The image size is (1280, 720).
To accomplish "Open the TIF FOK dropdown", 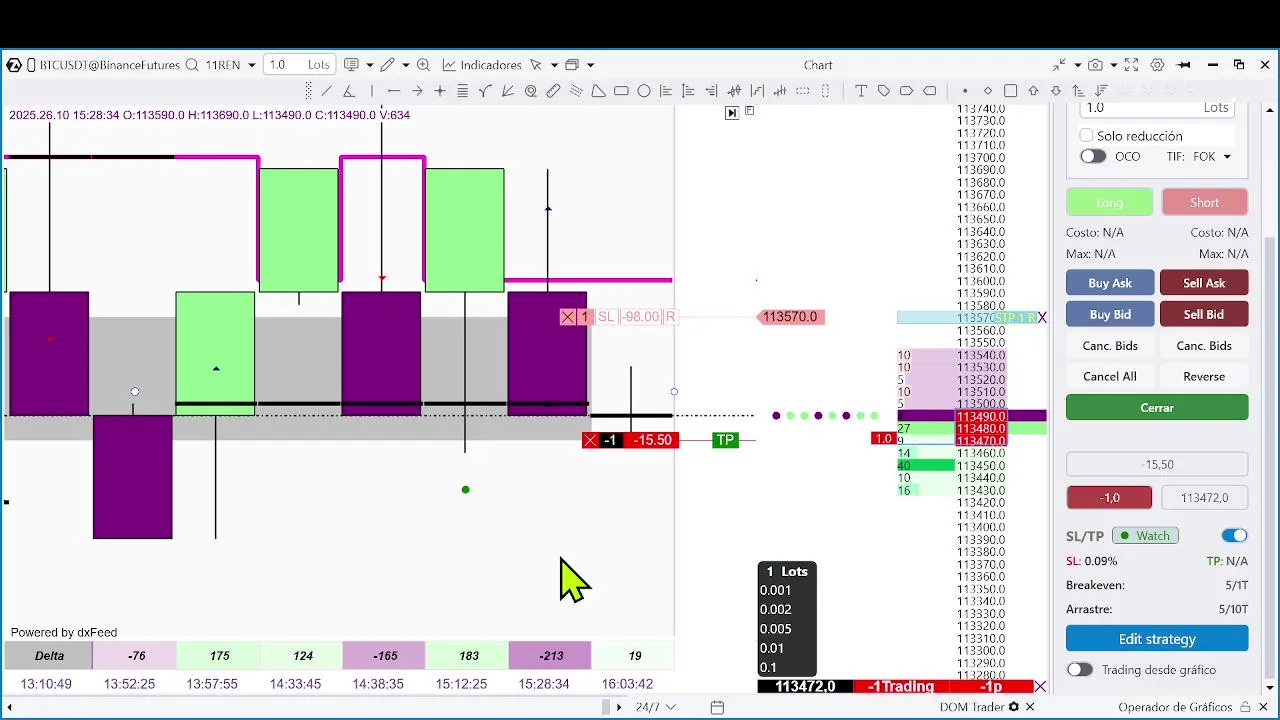I will tap(1227, 157).
